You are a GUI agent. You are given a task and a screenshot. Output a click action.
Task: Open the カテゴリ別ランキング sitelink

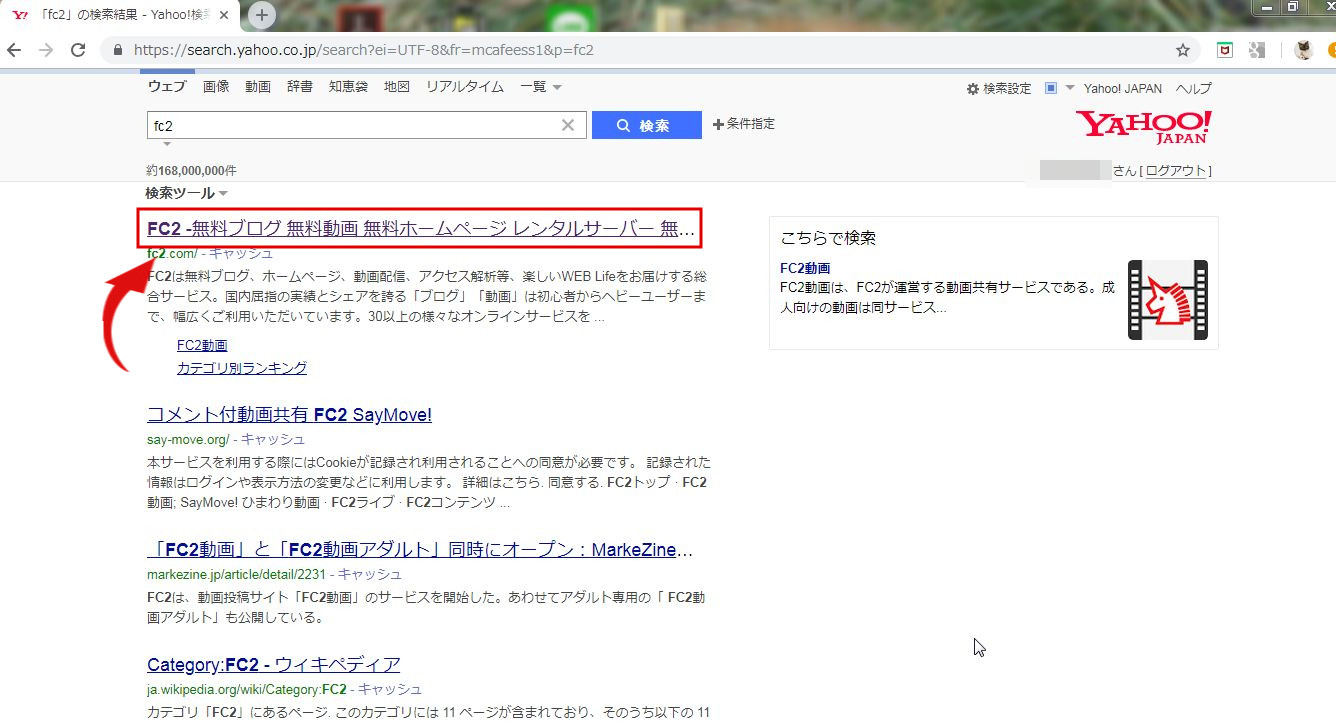pos(242,368)
